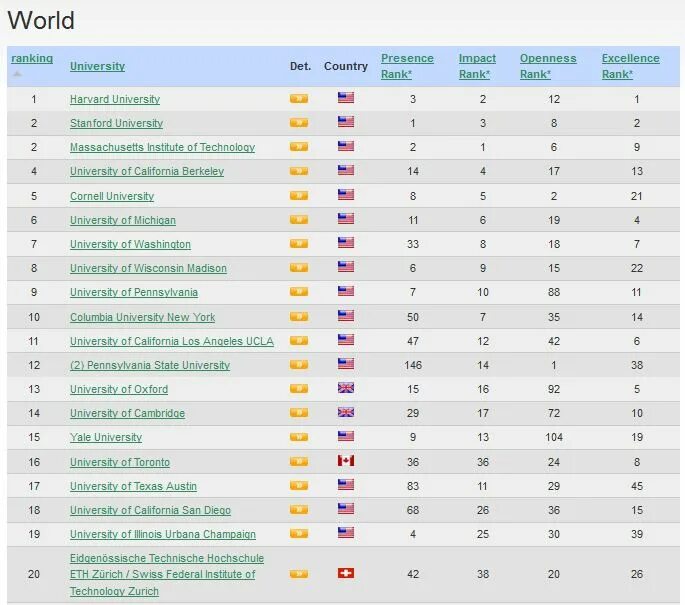Open details icon for Harvard University
The image size is (685, 605).
click(299, 98)
